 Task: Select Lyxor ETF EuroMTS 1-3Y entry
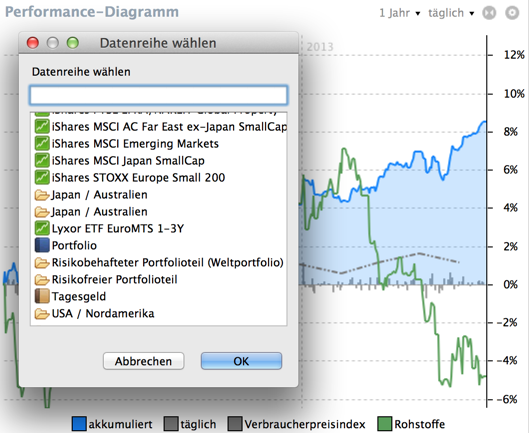point(159,228)
